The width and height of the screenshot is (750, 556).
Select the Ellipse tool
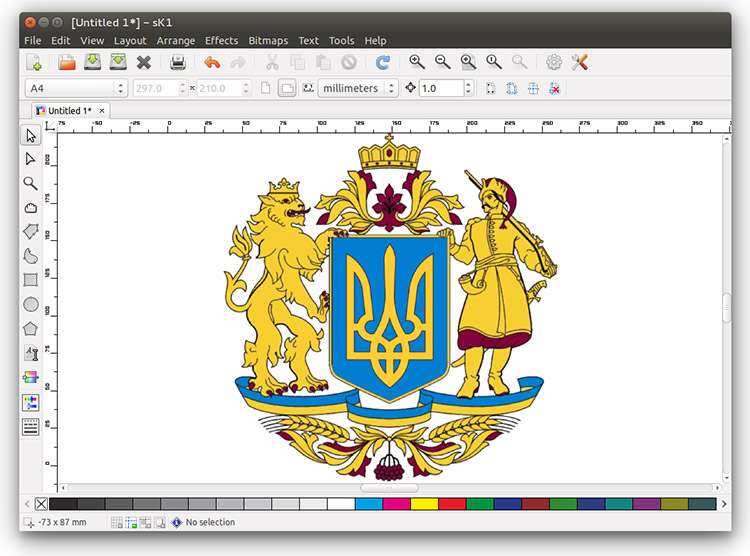[31, 304]
